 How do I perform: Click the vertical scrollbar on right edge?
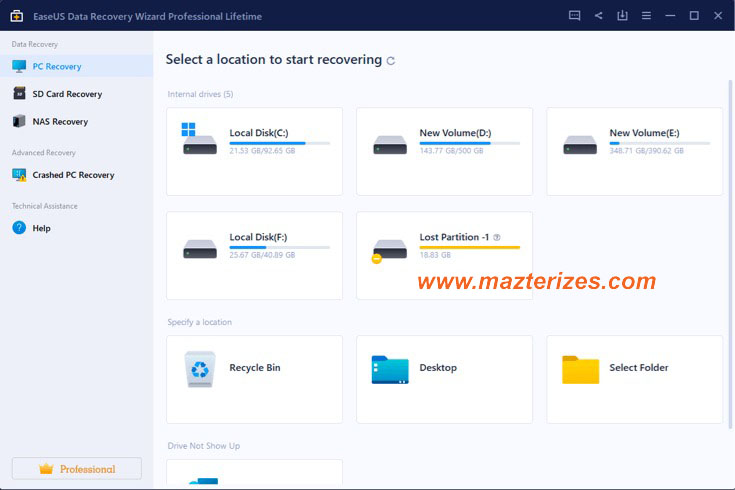coord(730,254)
